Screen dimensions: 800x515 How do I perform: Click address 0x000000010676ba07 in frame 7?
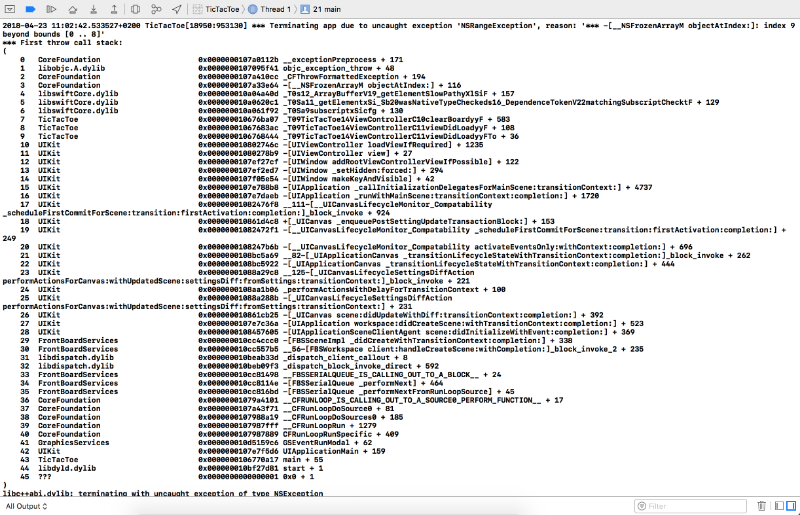(x=238, y=119)
